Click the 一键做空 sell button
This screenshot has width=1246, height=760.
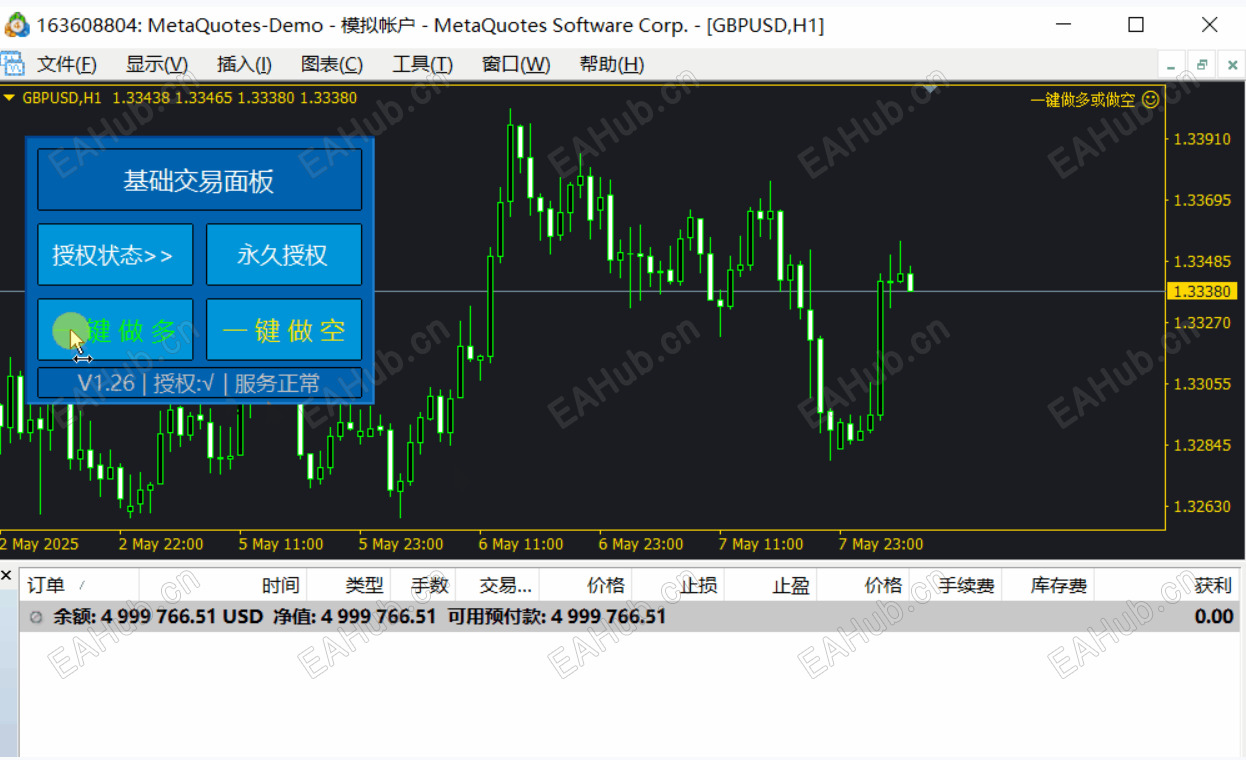pos(283,330)
